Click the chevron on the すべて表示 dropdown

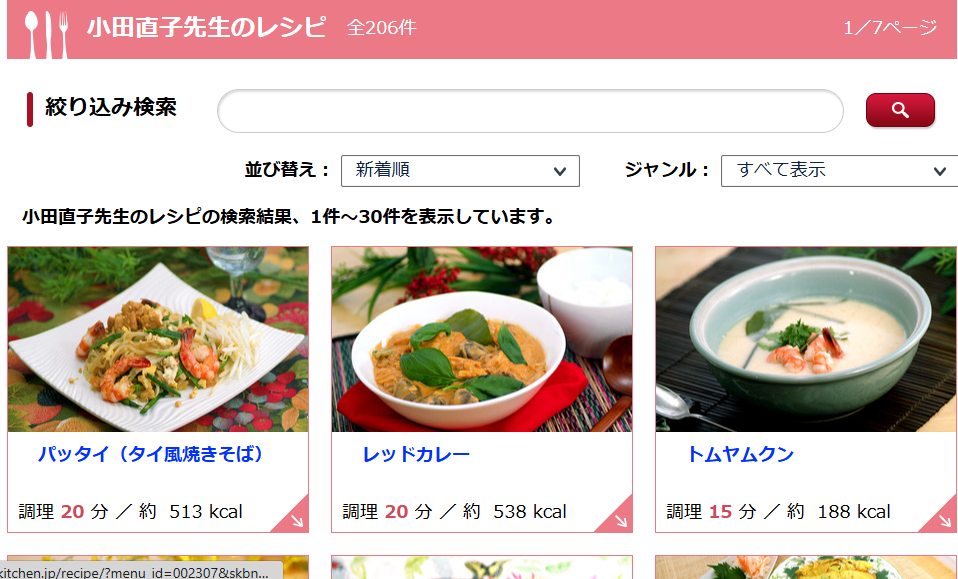tap(940, 172)
